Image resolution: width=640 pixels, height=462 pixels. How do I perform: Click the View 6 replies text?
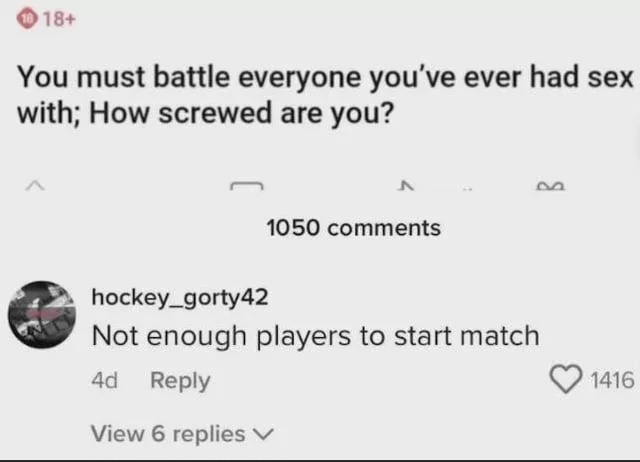(167, 434)
